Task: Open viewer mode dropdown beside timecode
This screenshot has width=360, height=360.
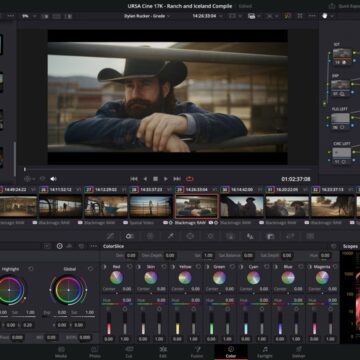Action: tap(235, 16)
